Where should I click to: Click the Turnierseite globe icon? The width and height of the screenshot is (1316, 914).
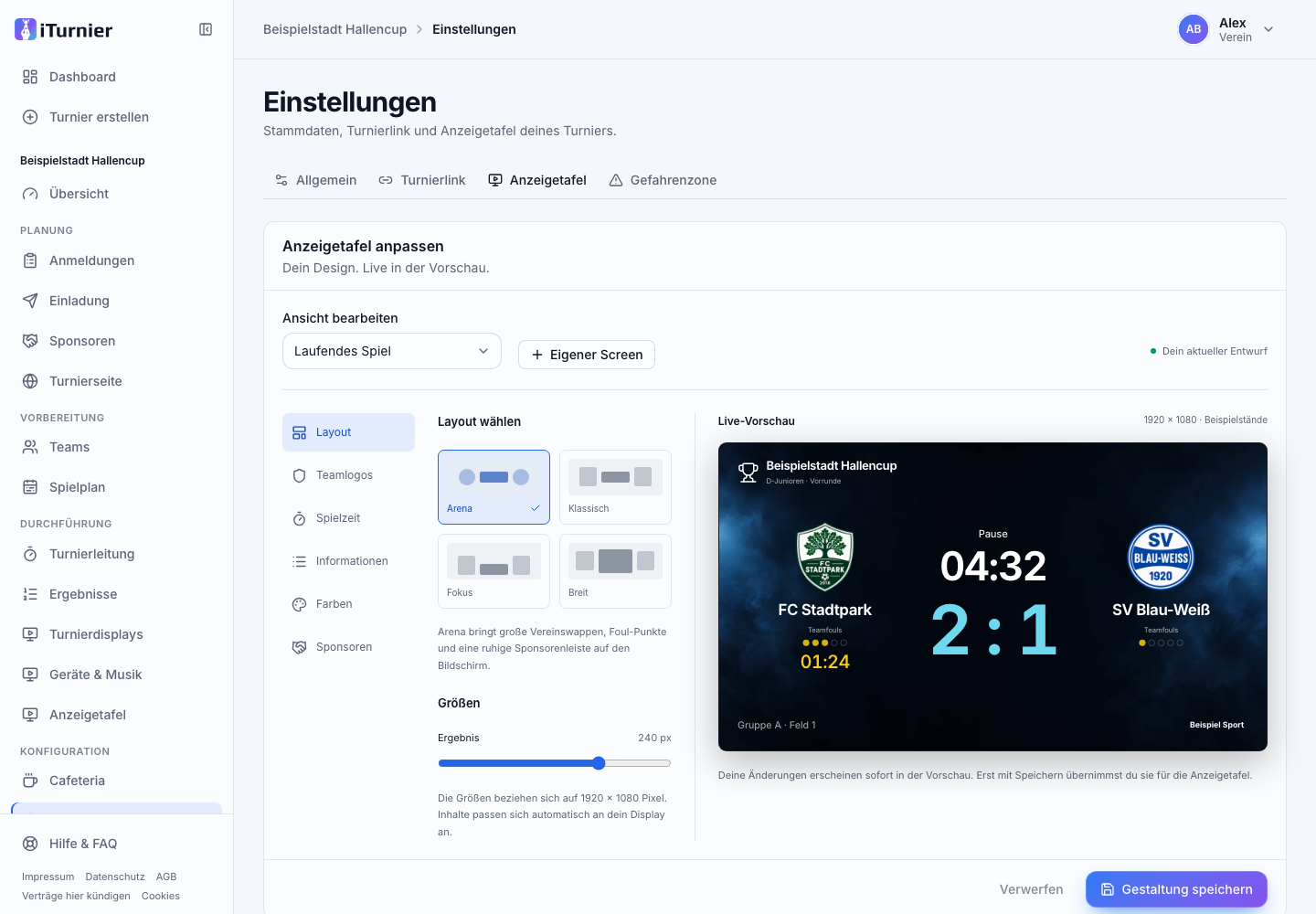click(x=30, y=381)
